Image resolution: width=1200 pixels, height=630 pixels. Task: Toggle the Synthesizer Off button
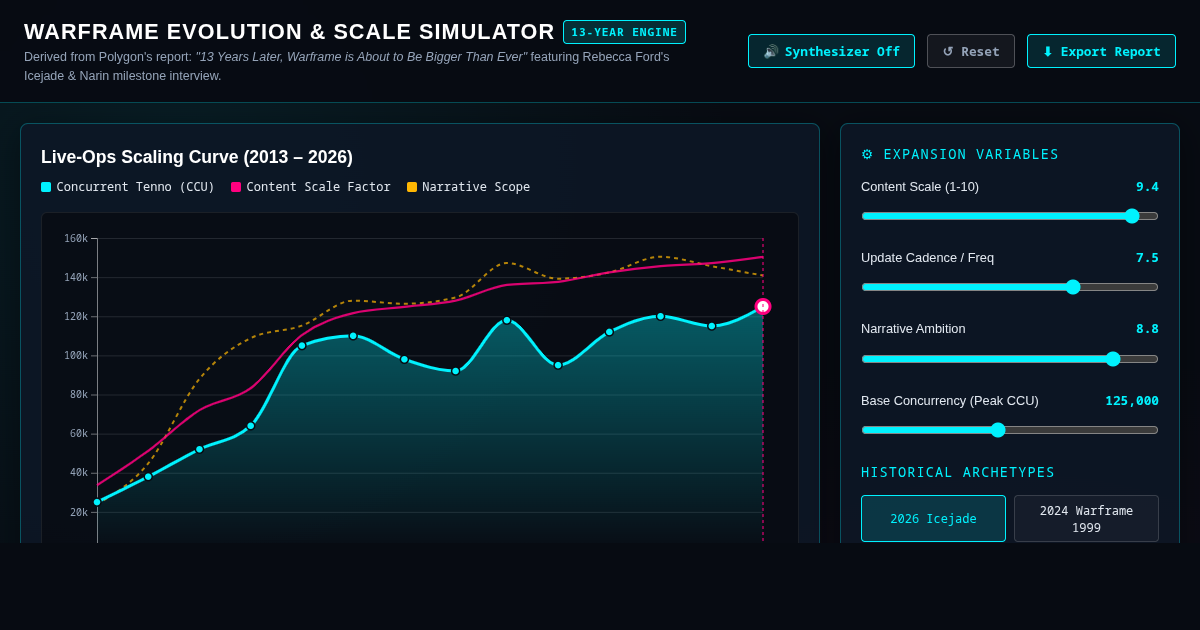pyautogui.click(x=831, y=51)
